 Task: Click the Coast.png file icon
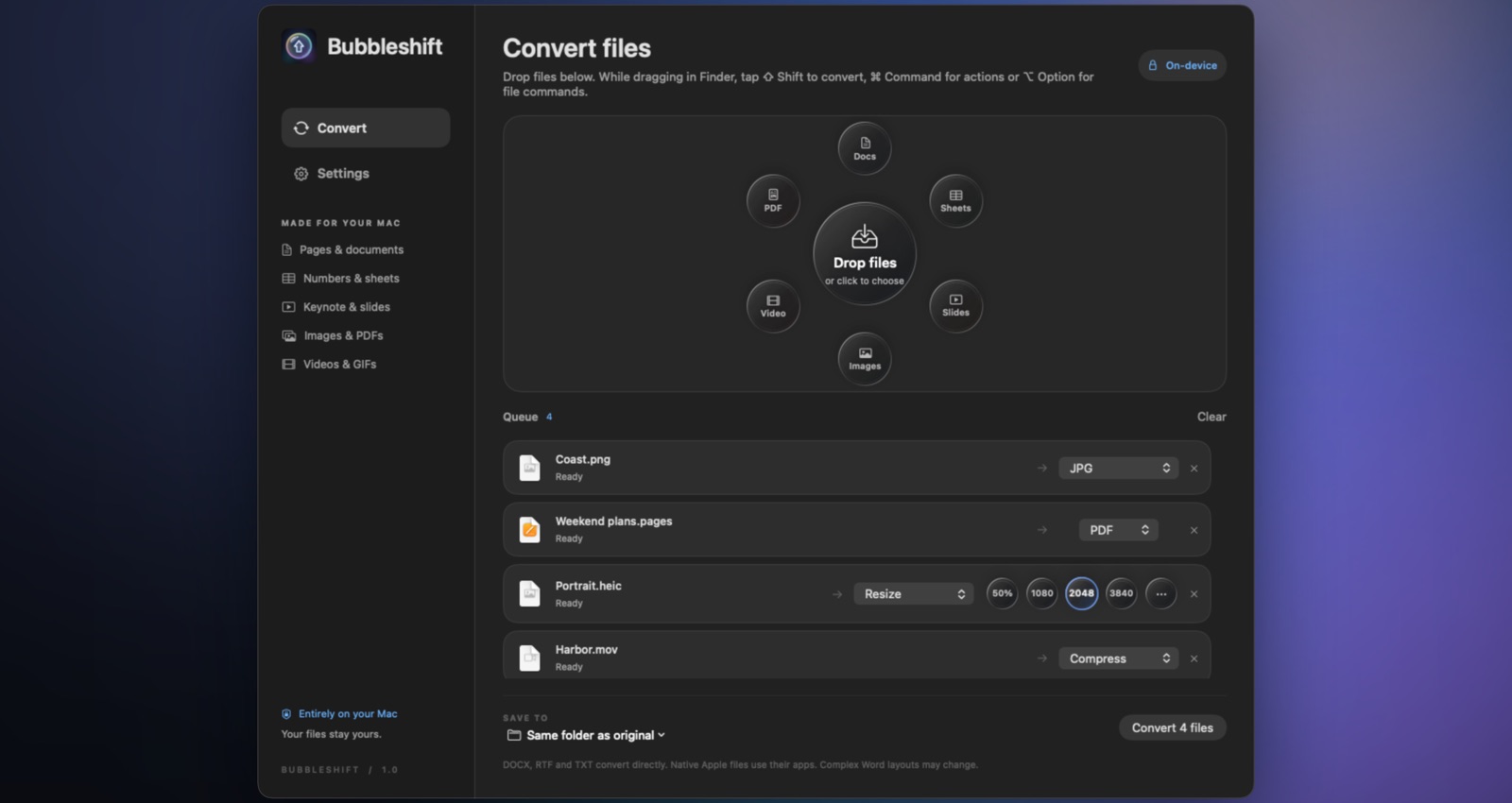pos(530,468)
